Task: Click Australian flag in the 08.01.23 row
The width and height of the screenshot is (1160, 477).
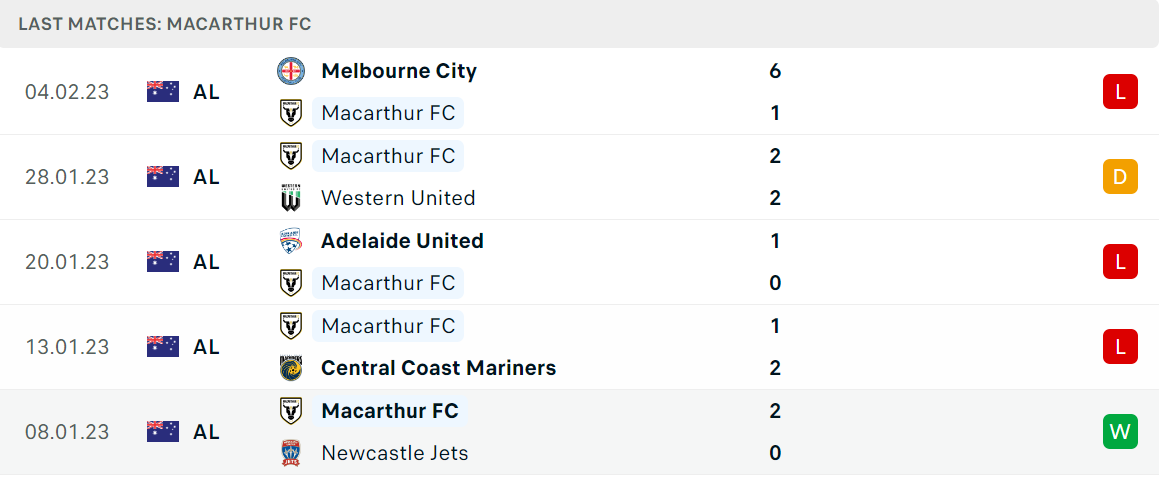Action: click(x=163, y=432)
